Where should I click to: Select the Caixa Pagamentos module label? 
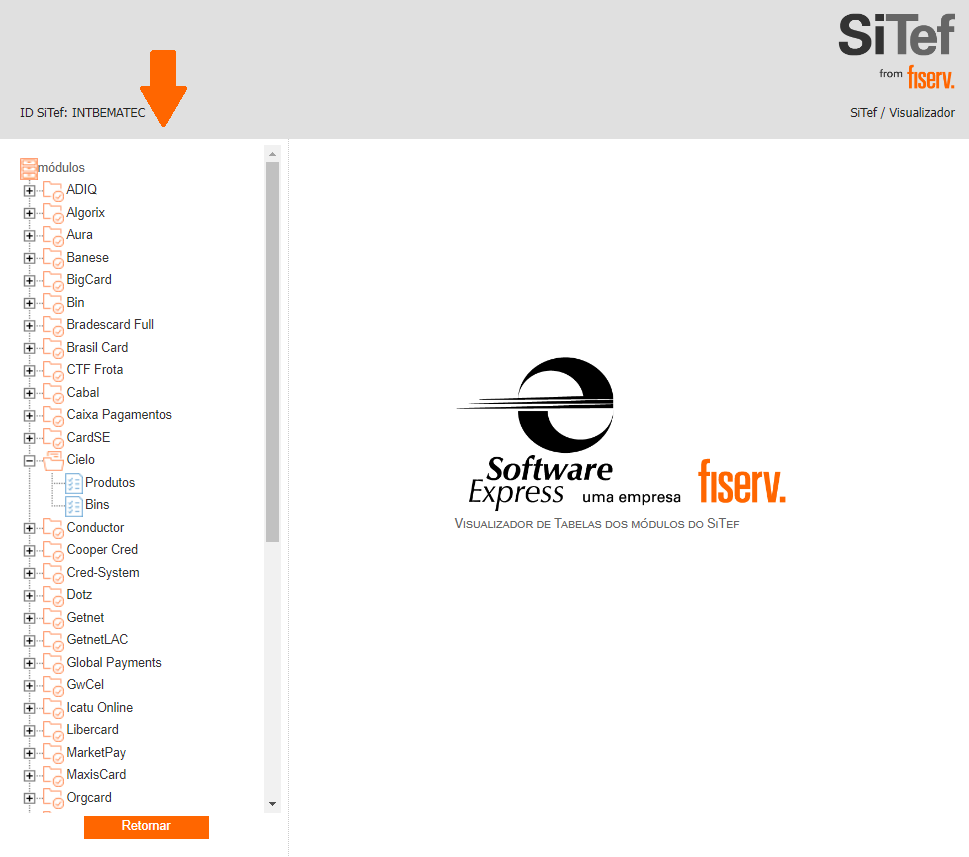(x=119, y=415)
